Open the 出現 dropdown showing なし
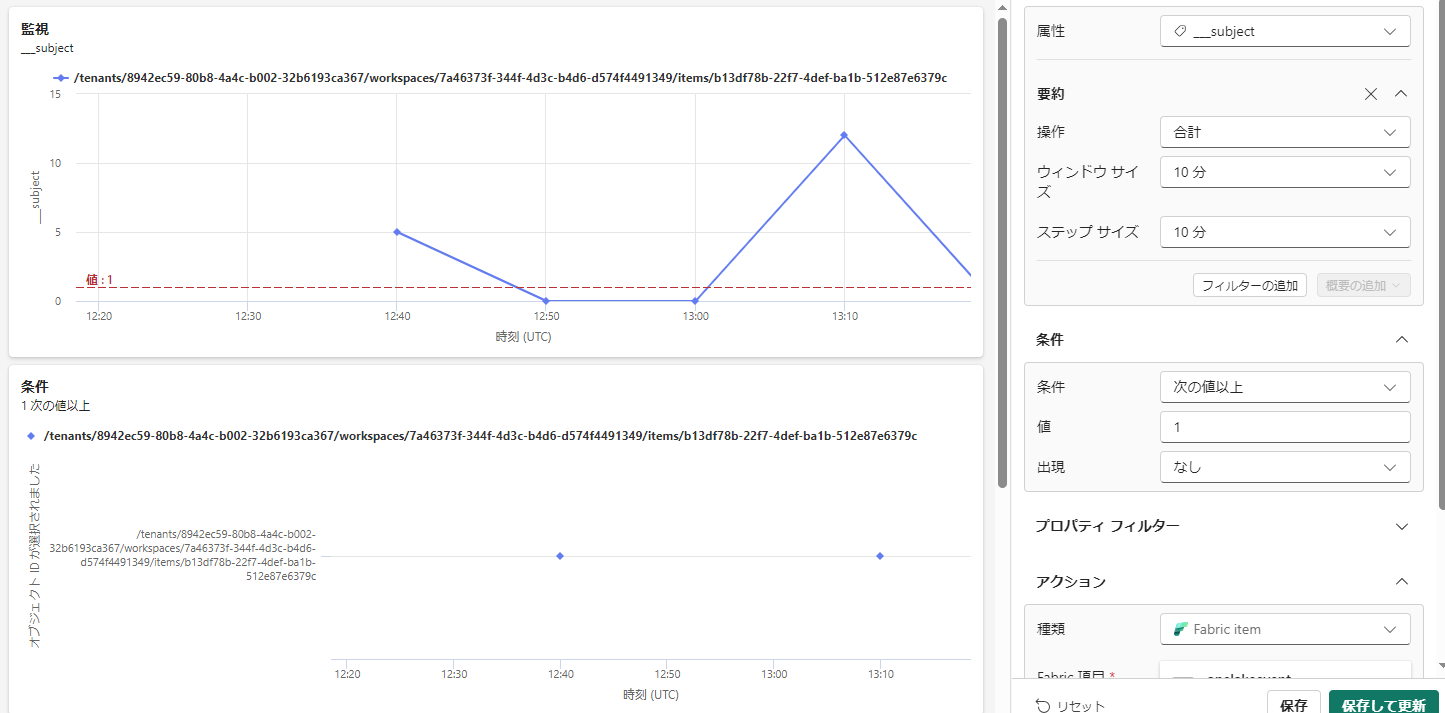 [1285, 467]
